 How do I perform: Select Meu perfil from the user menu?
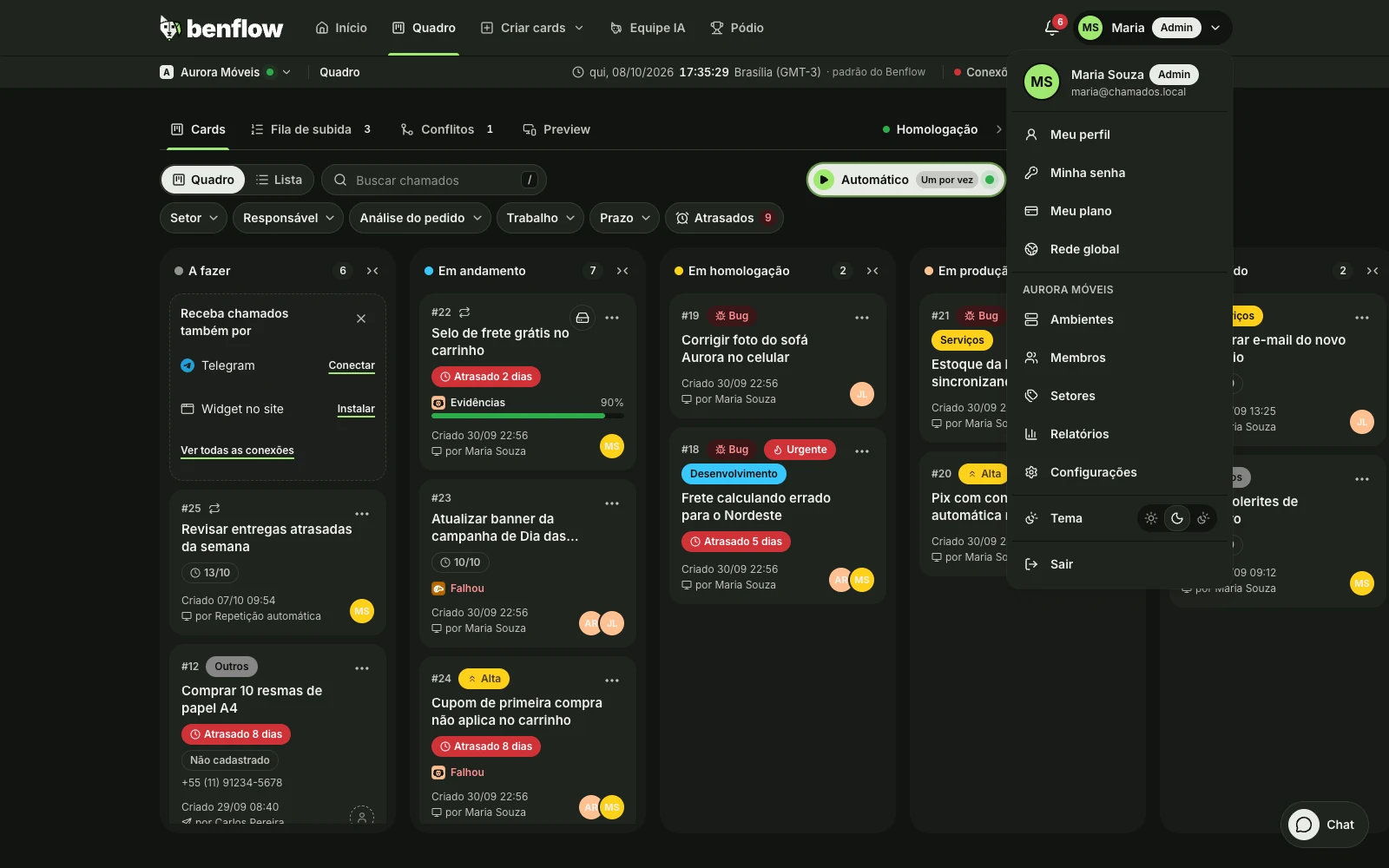pyautogui.click(x=1120, y=135)
